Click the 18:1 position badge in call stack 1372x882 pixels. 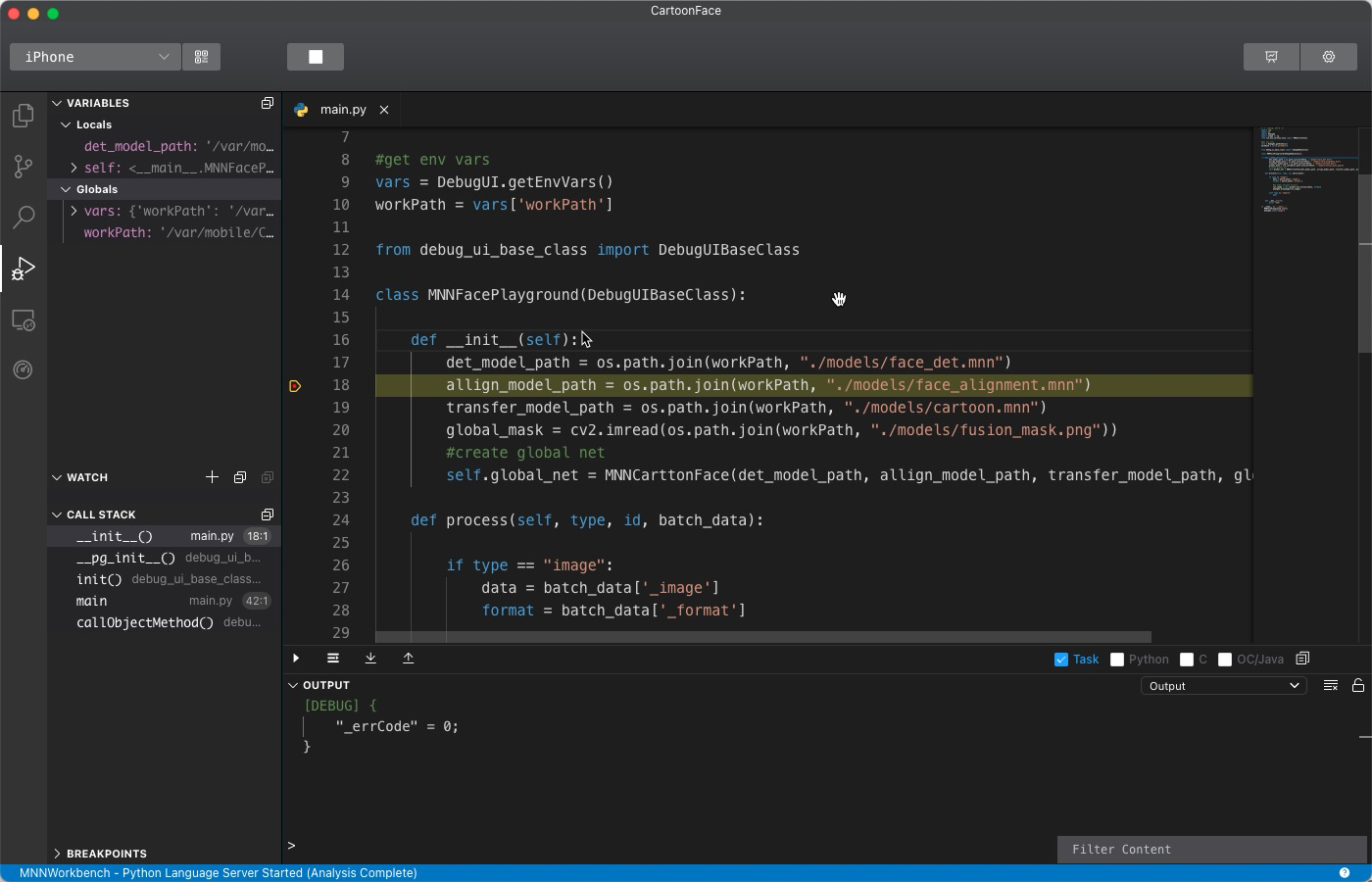(258, 536)
